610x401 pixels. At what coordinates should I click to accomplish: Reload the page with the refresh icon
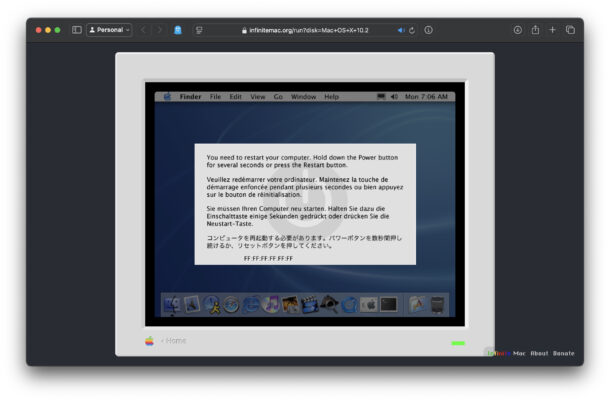pyautogui.click(x=412, y=30)
